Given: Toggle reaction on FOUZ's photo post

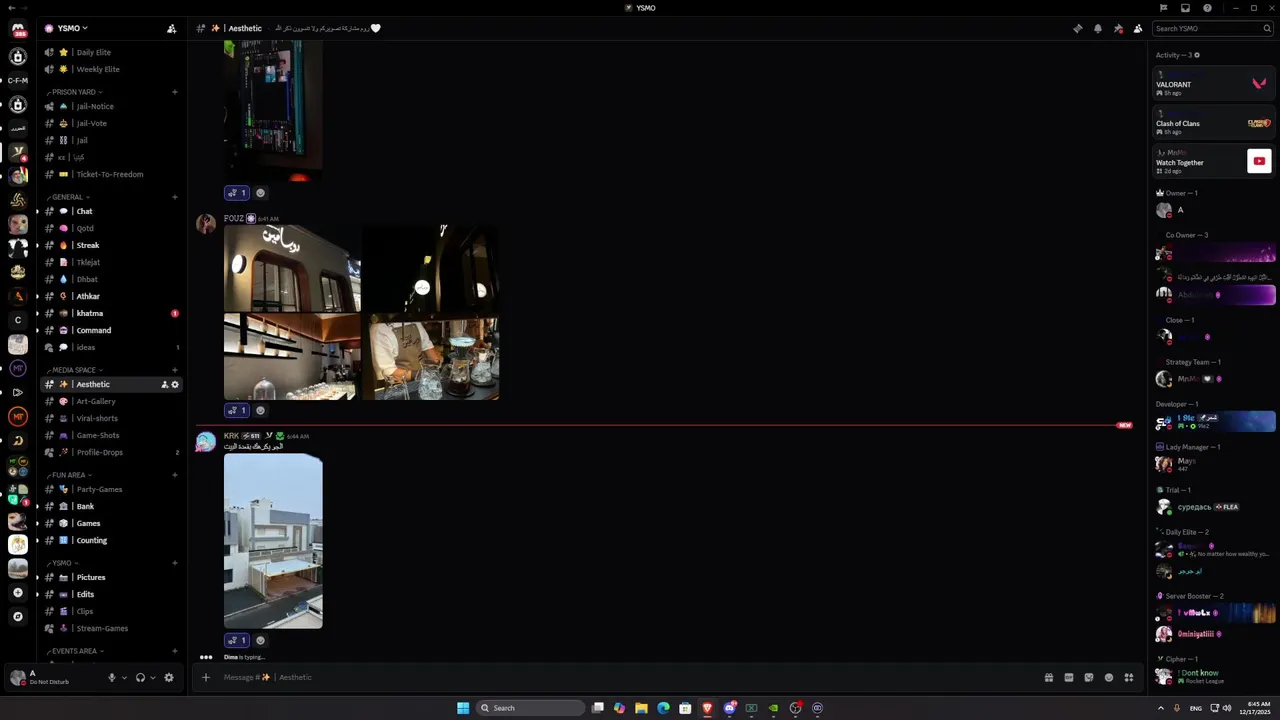Looking at the screenshot, I should (237, 410).
